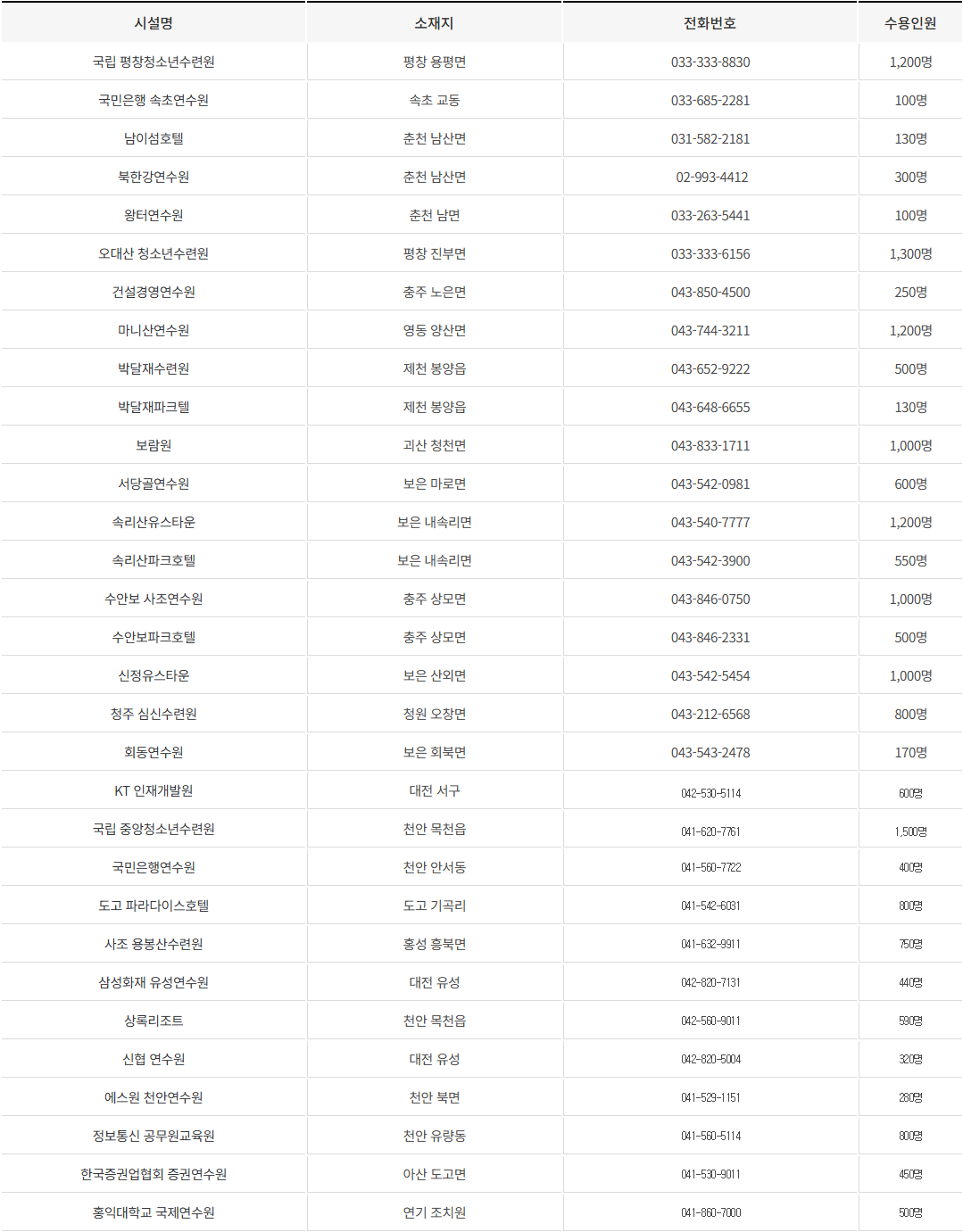Click the 1,300명 capacity cell
This screenshot has width=963, height=1232.
pos(910,253)
